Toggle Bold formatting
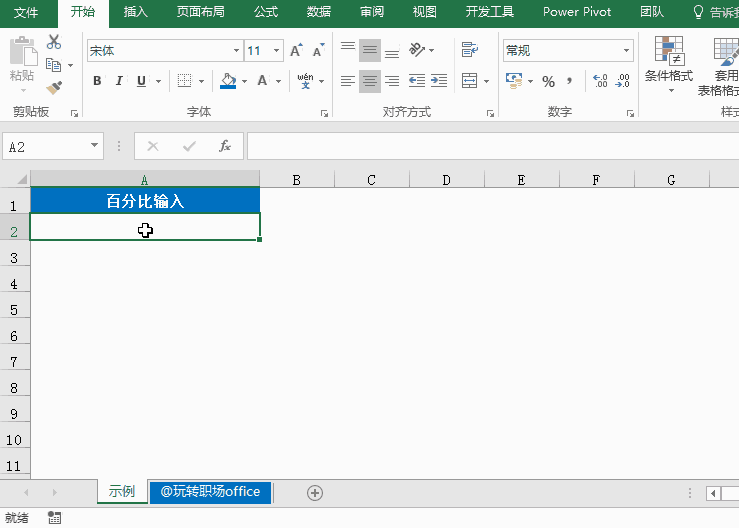This screenshot has height=528, width=739. tap(97, 81)
